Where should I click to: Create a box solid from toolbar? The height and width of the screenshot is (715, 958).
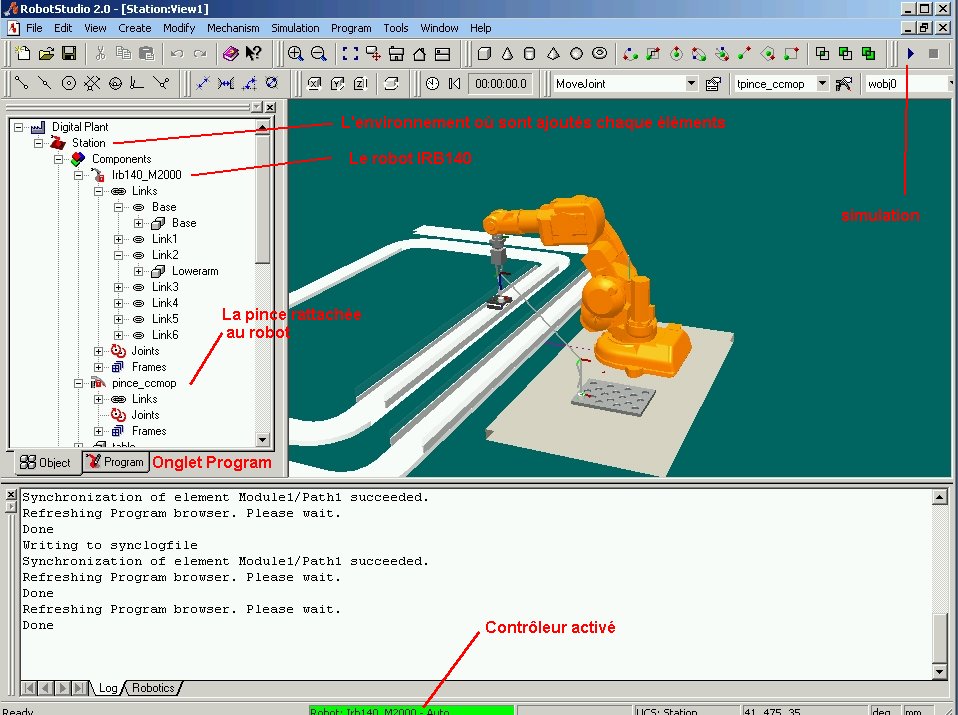pos(484,53)
